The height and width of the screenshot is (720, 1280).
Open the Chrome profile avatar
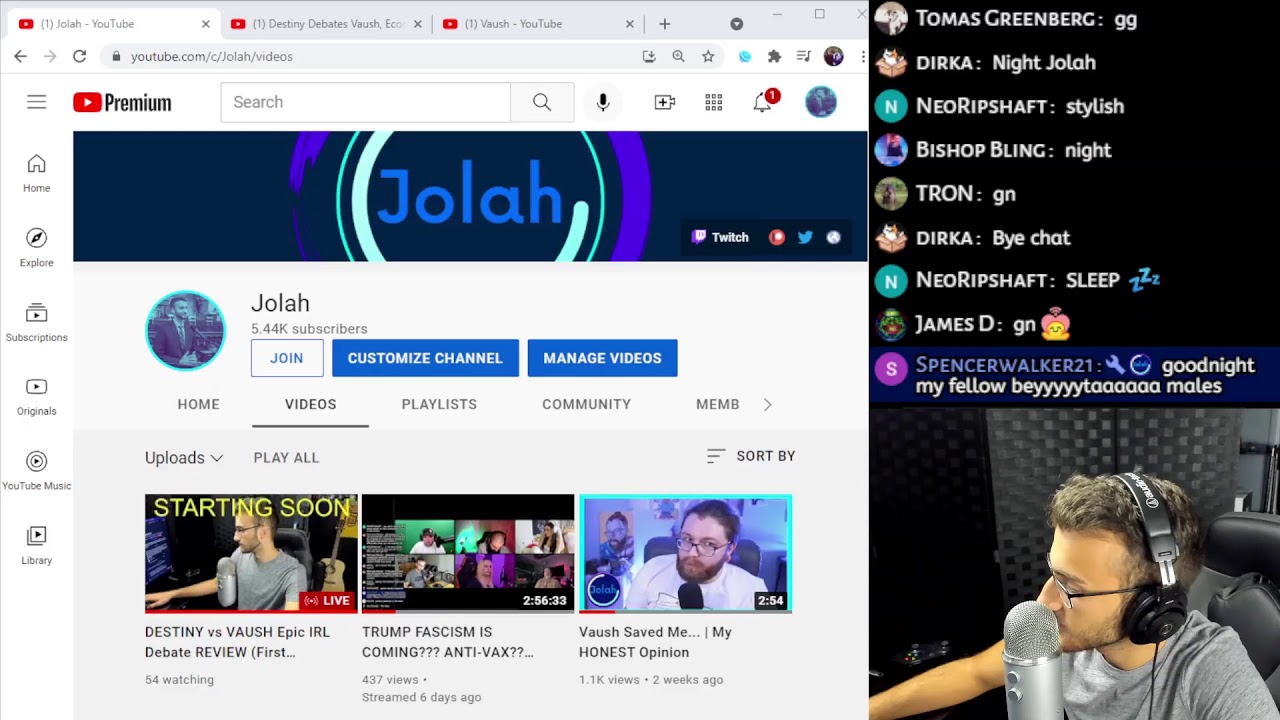click(833, 56)
